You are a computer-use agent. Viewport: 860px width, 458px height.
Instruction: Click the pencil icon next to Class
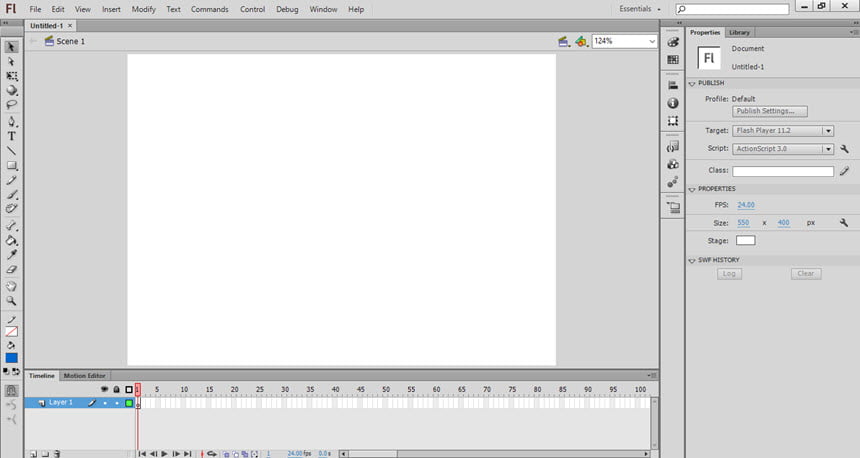click(x=845, y=171)
